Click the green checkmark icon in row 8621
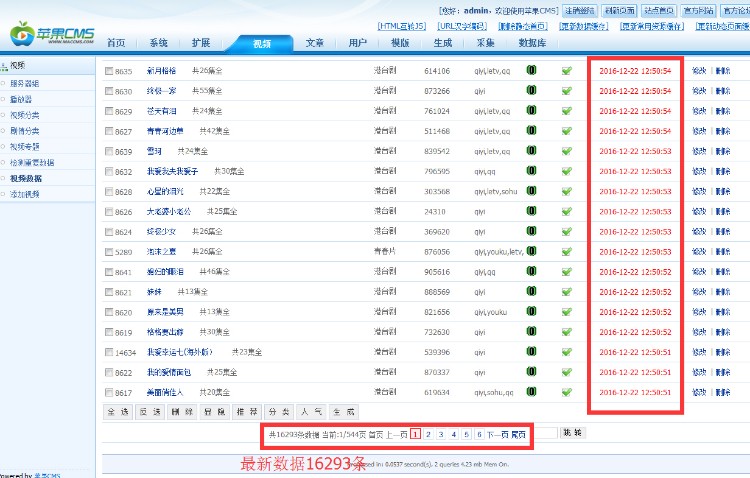 pos(567,291)
